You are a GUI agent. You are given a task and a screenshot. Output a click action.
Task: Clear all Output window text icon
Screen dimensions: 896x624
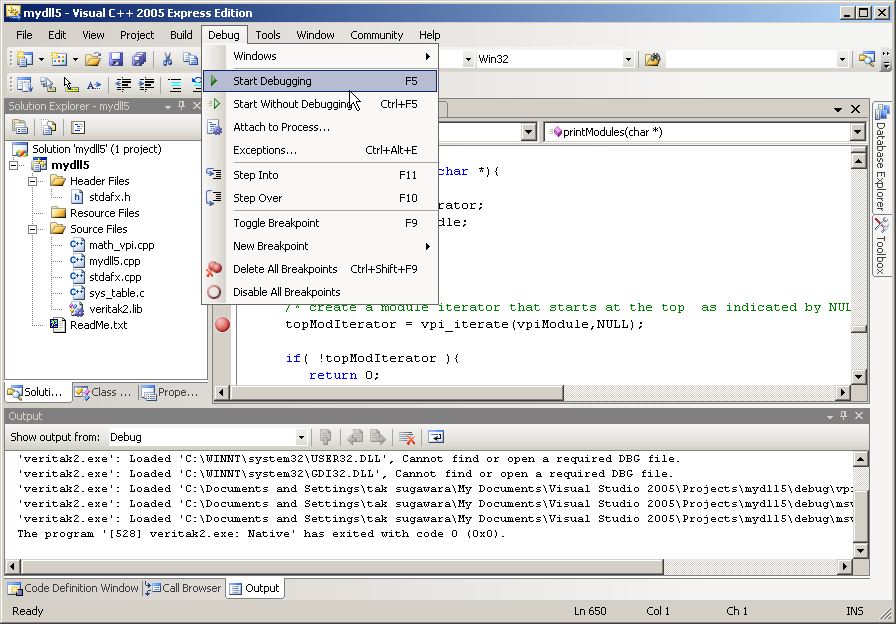(x=407, y=437)
